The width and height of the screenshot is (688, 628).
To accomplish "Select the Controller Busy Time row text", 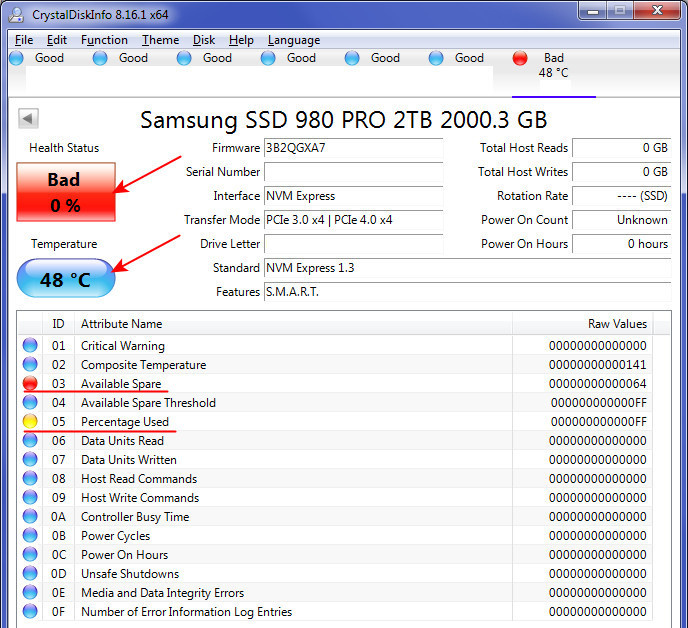I will pyautogui.click(x=135, y=517).
